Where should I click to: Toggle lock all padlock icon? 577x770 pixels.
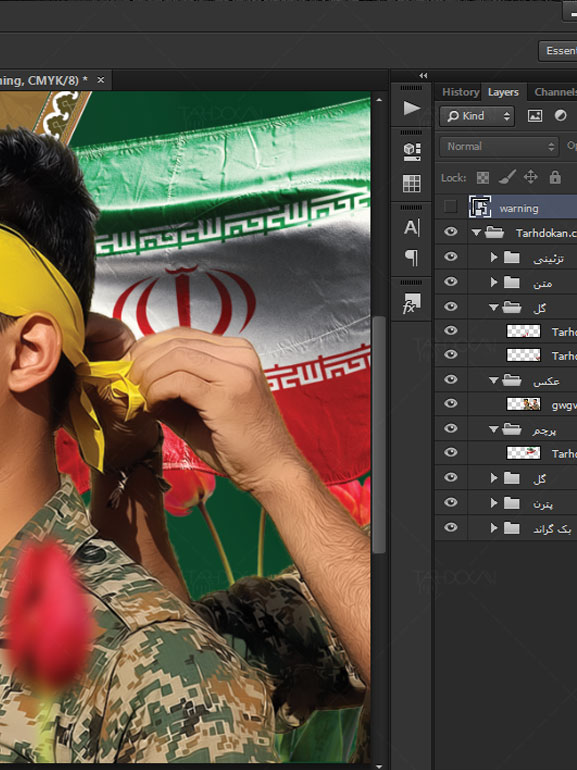[x=555, y=177]
